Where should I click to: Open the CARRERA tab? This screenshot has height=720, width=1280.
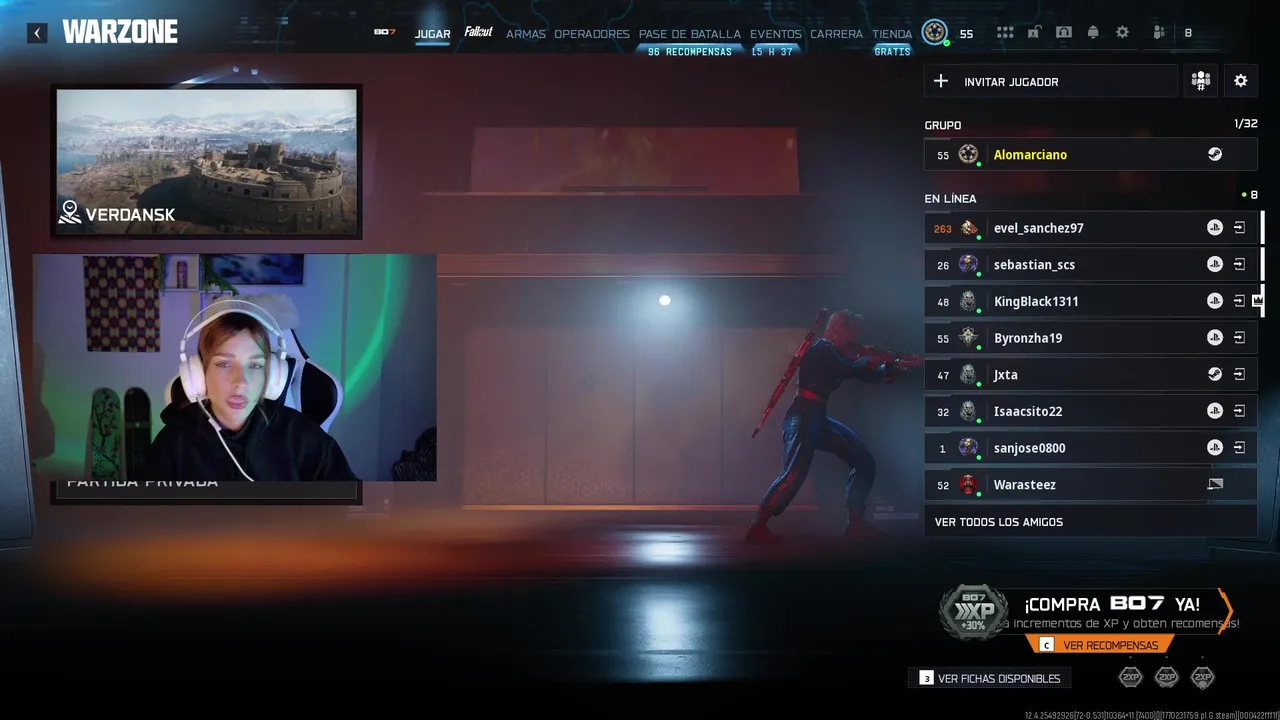coord(837,34)
